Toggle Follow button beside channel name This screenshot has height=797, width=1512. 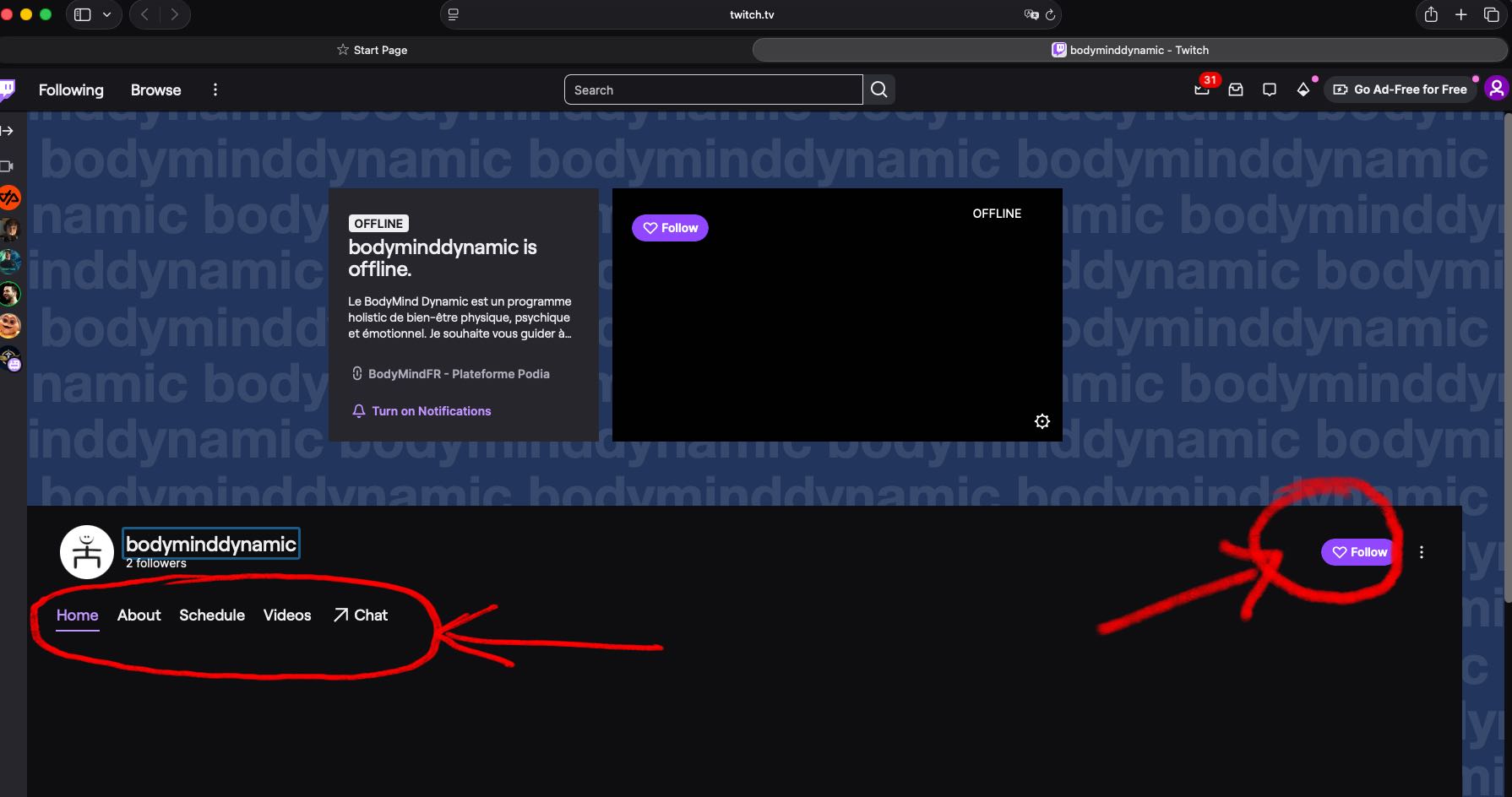(1359, 552)
